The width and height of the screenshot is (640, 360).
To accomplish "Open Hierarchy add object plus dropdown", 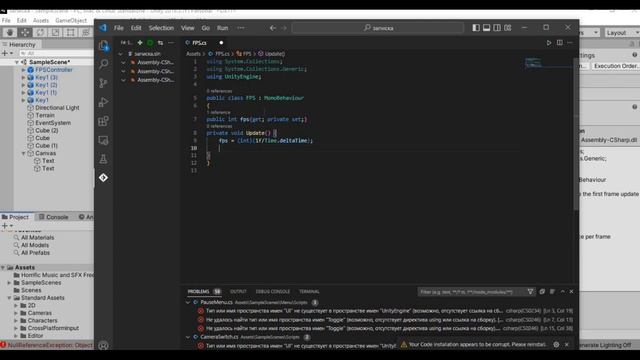I will tap(7, 53).
